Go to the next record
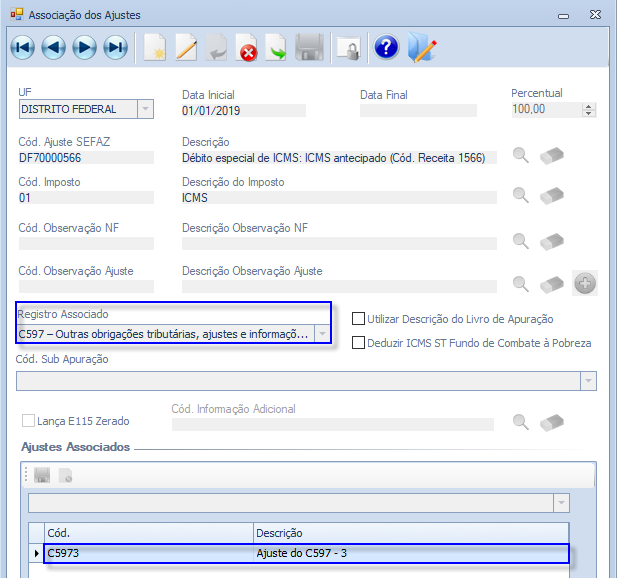This screenshot has width=617, height=578. click(x=85, y=48)
